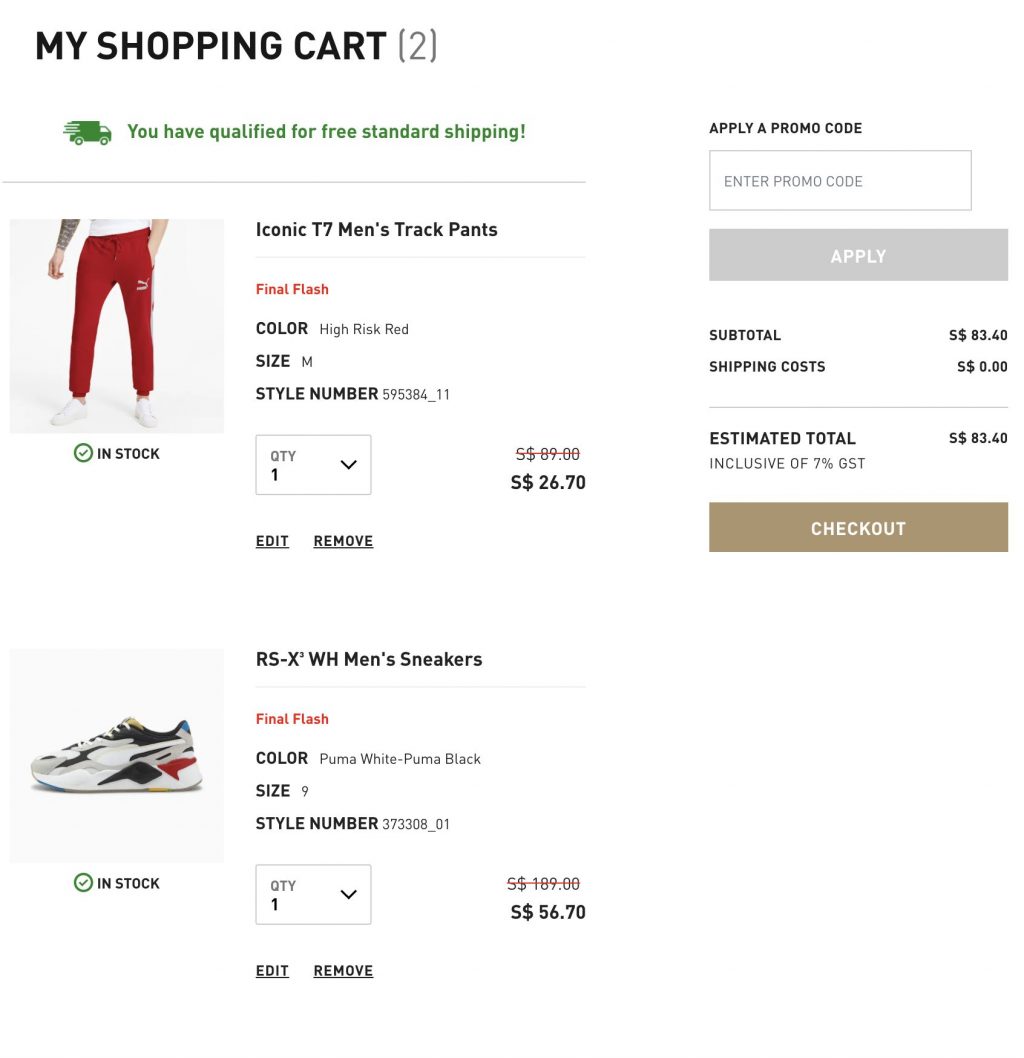Click the in-stock checkmark under sneakers
This screenshot has height=1058, width=1024.
click(x=84, y=883)
